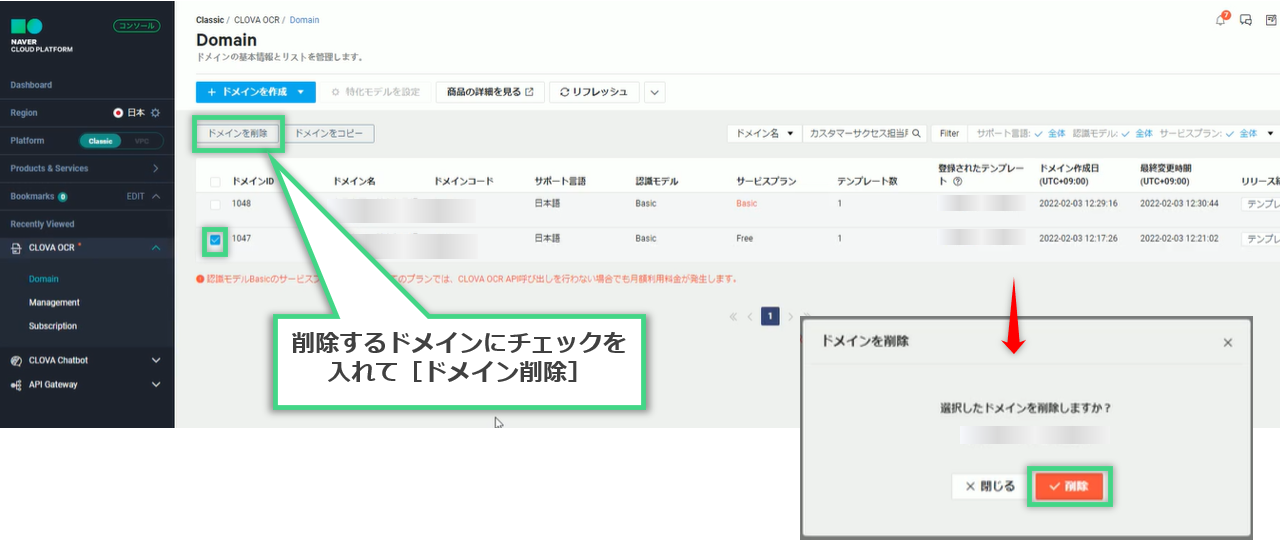Screen dimensions: 1280x547
Task: Switch platform toggle to VPC
Action: [141, 141]
